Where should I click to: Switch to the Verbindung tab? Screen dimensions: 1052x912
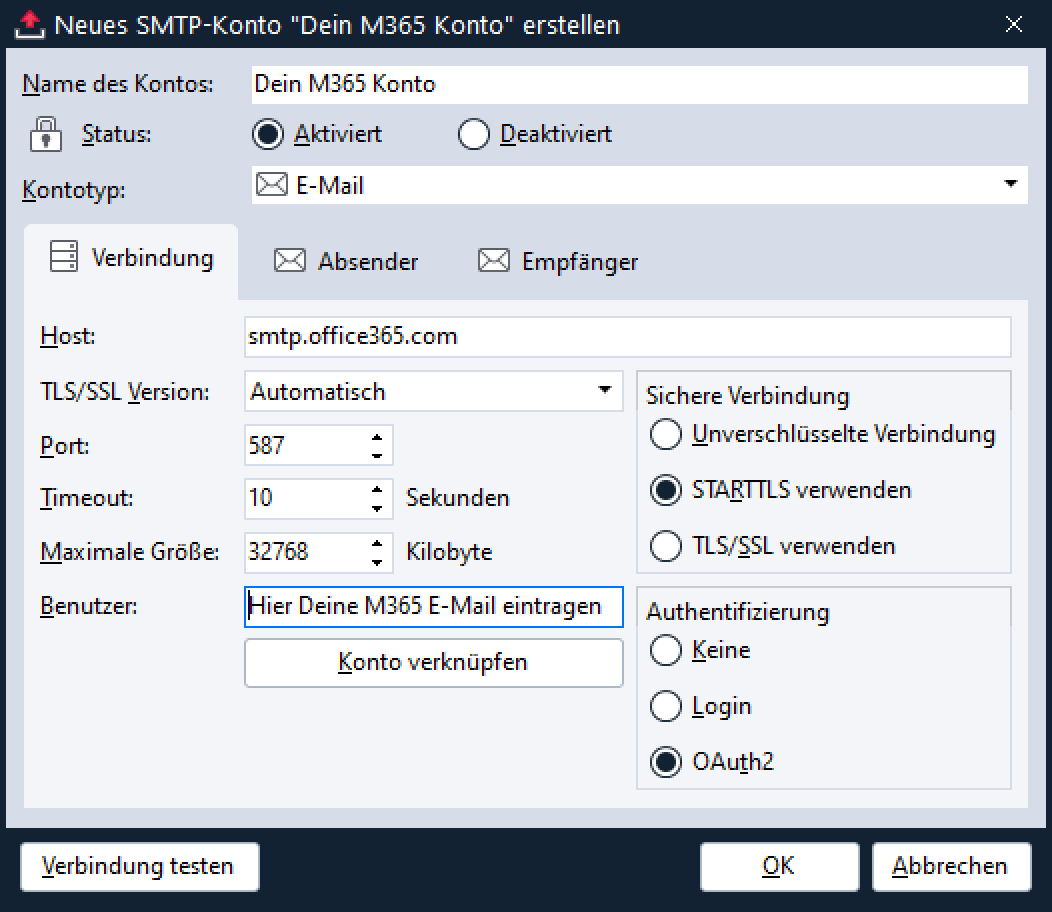click(x=132, y=259)
